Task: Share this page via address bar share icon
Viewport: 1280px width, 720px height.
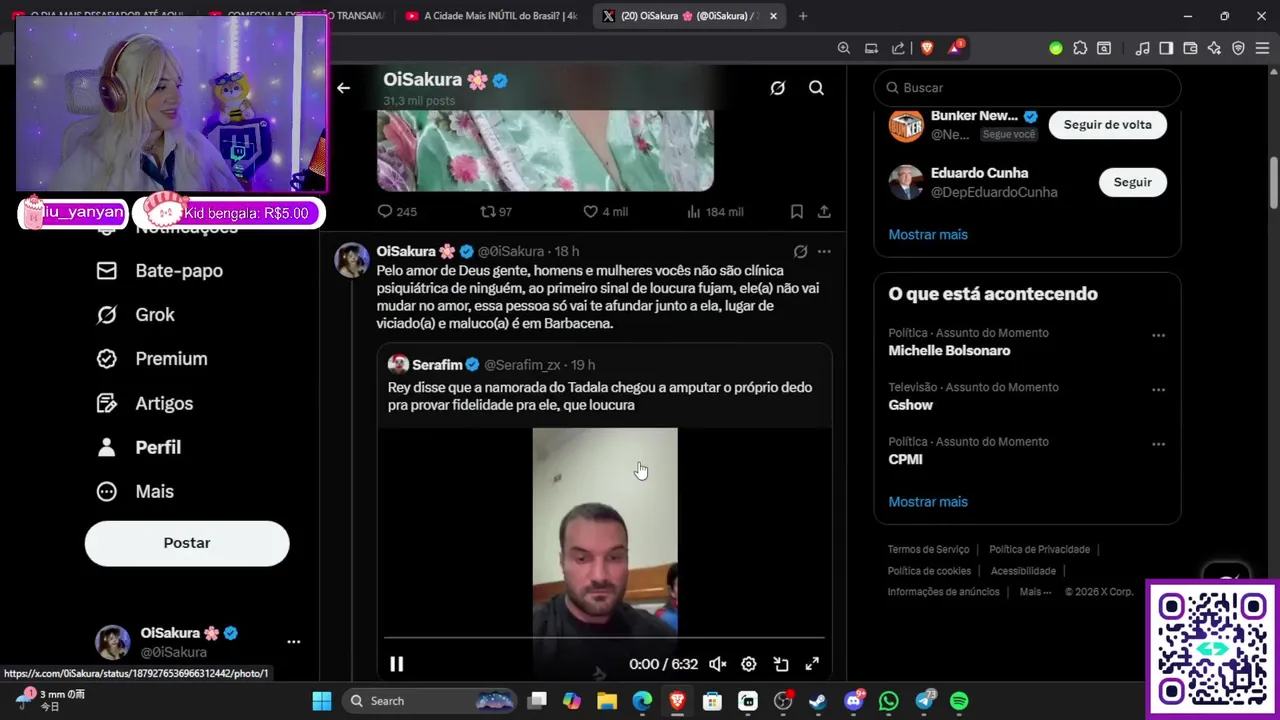Action: (x=898, y=48)
